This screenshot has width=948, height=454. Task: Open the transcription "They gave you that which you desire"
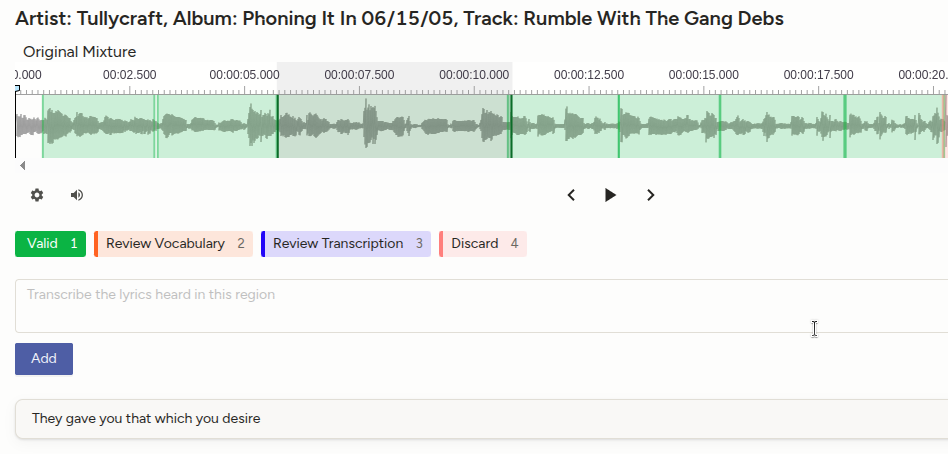point(481,419)
